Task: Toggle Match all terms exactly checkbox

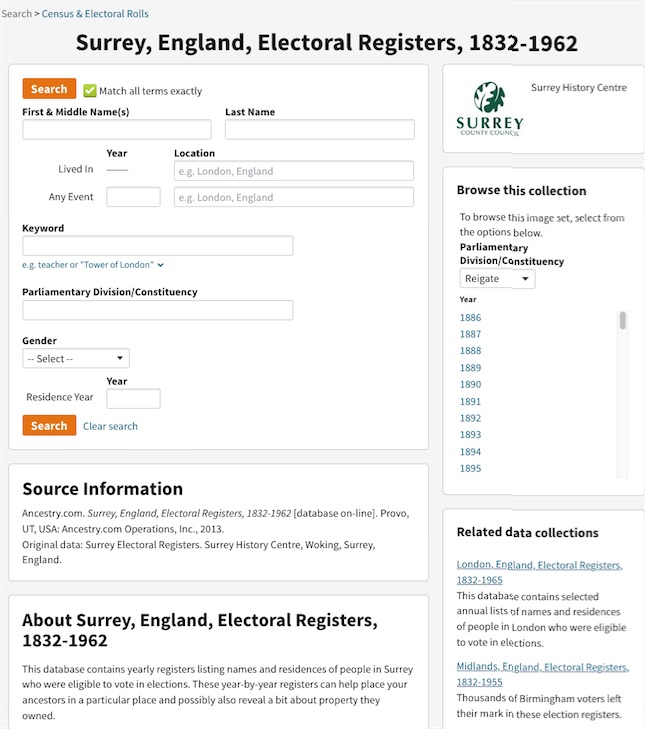Action: point(90,91)
